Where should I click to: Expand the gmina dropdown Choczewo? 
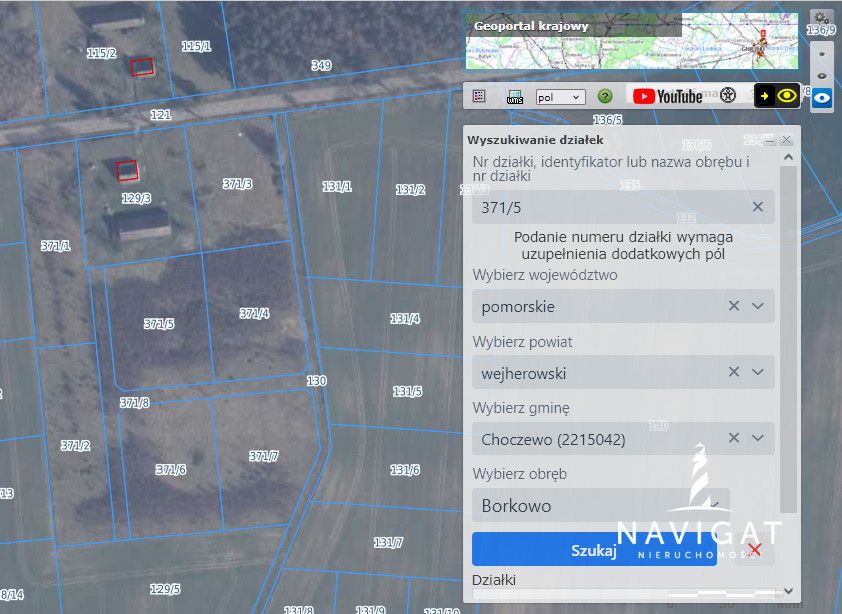click(x=758, y=438)
